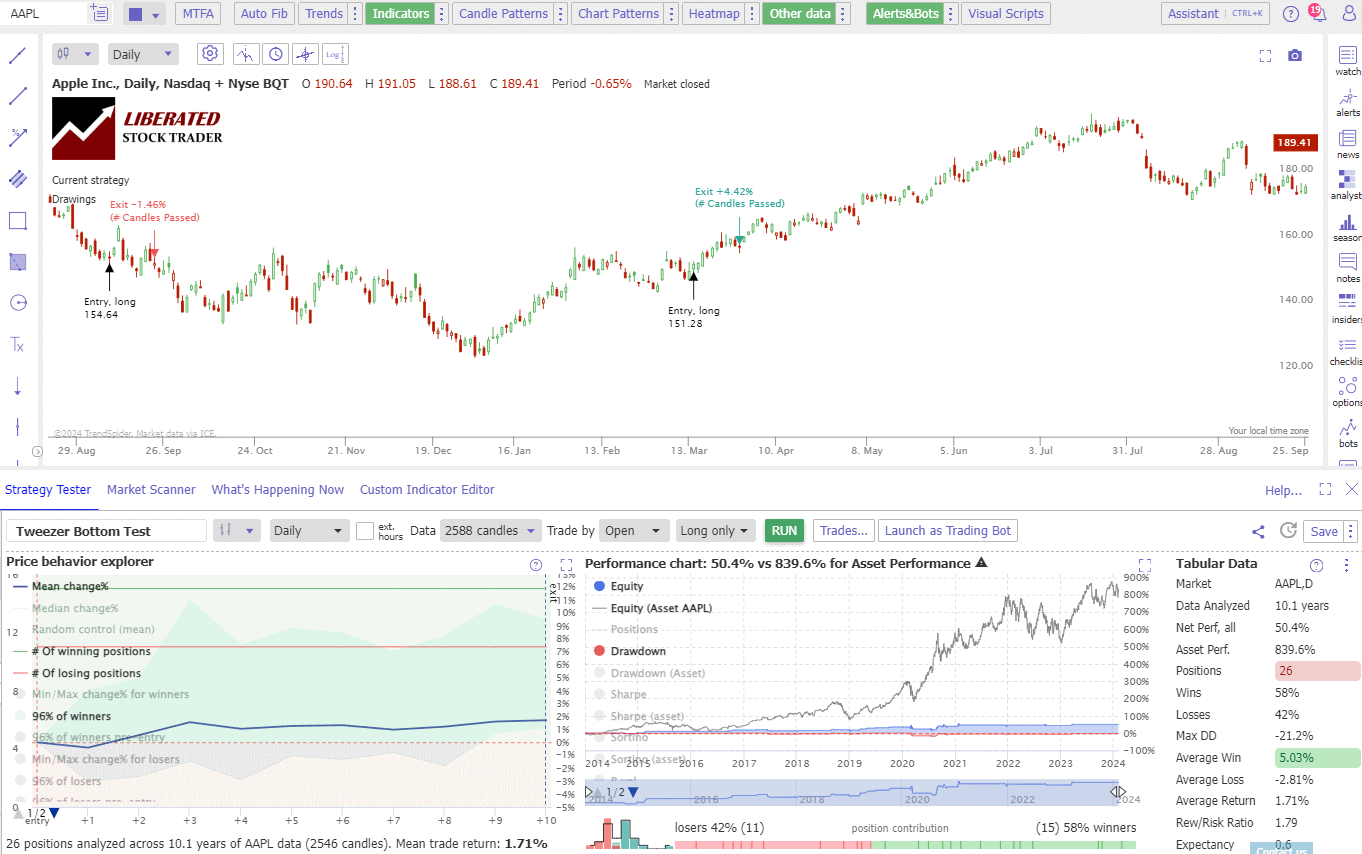Viewport: 1362px width, 854px height.
Task: Select the Rectangle drawing tool
Action: (17, 221)
